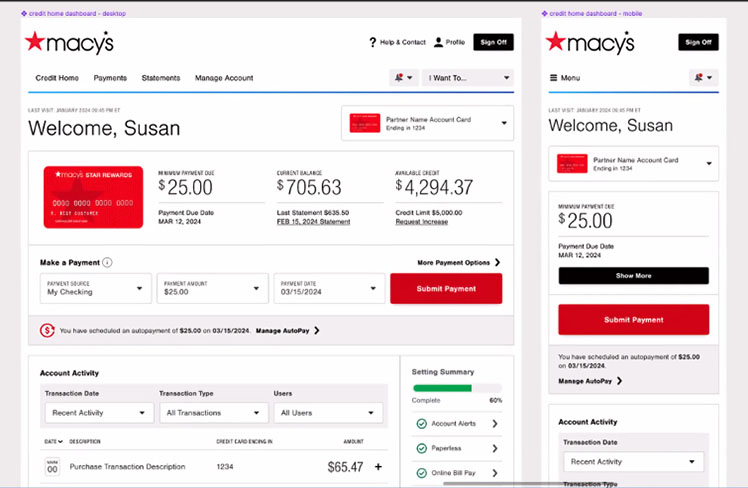Viewport: 748px width, 488px height.
Task: Click the Setting Summary progress bar
Action: pyautogui.click(x=457, y=387)
